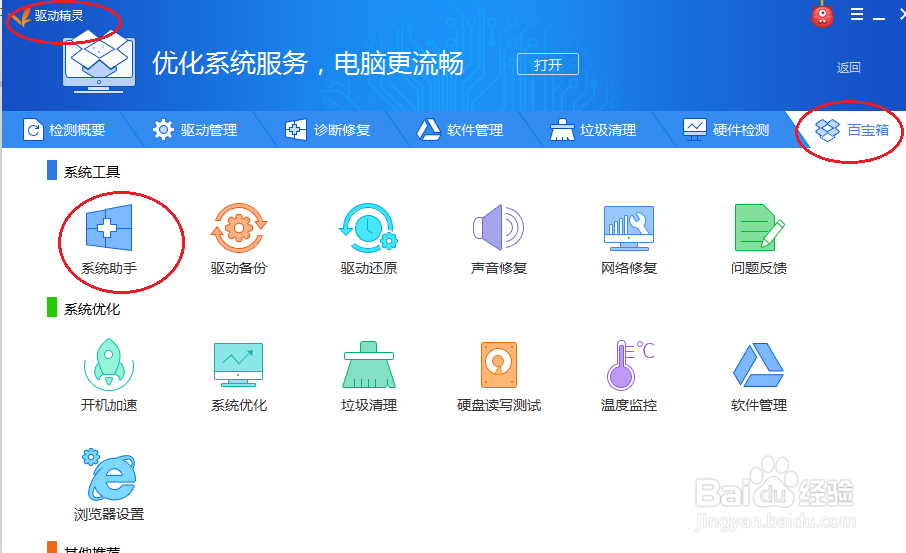The width and height of the screenshot is (906, 553).
Task: Click banner text 优化系统服务，电脑更流畅
Action: click(307, 64)
